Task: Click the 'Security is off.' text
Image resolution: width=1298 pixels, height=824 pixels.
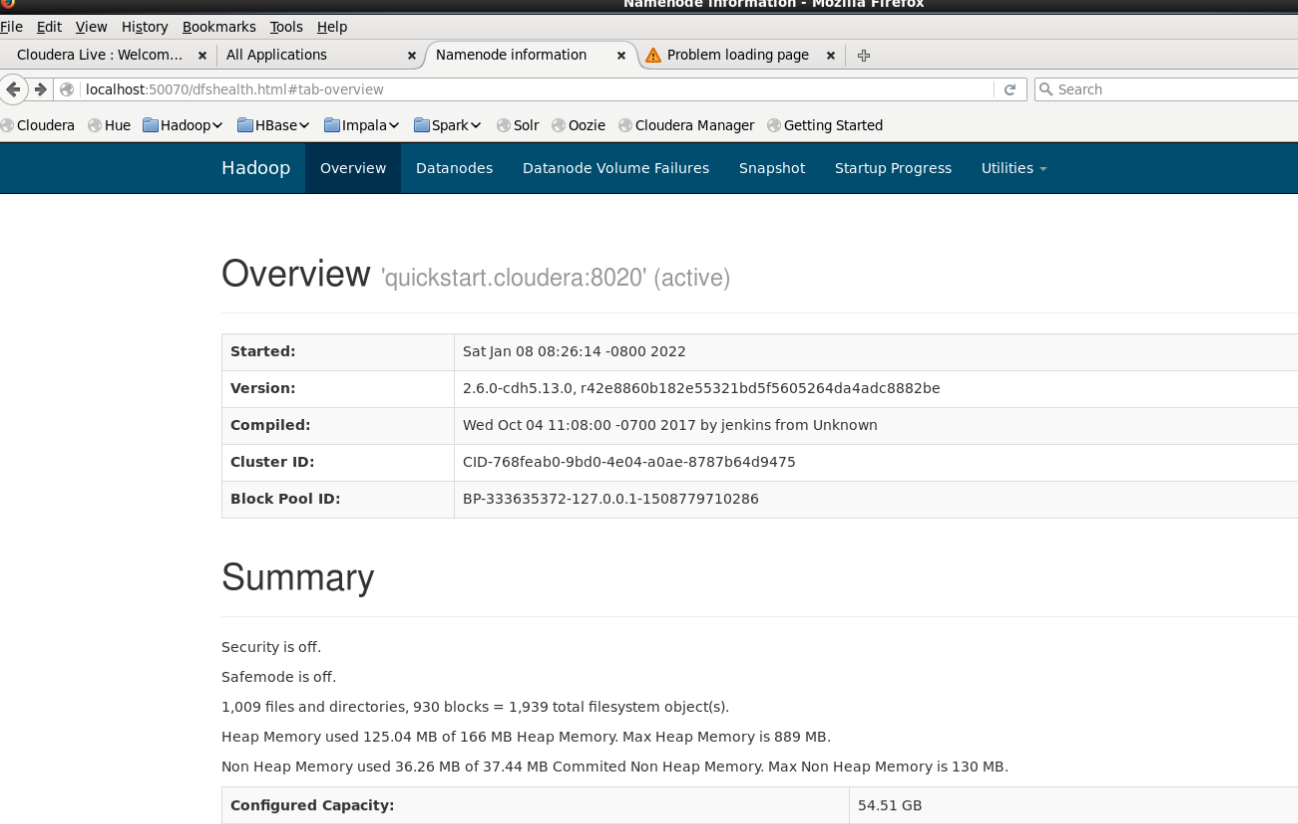Action: tap(271, 647)
